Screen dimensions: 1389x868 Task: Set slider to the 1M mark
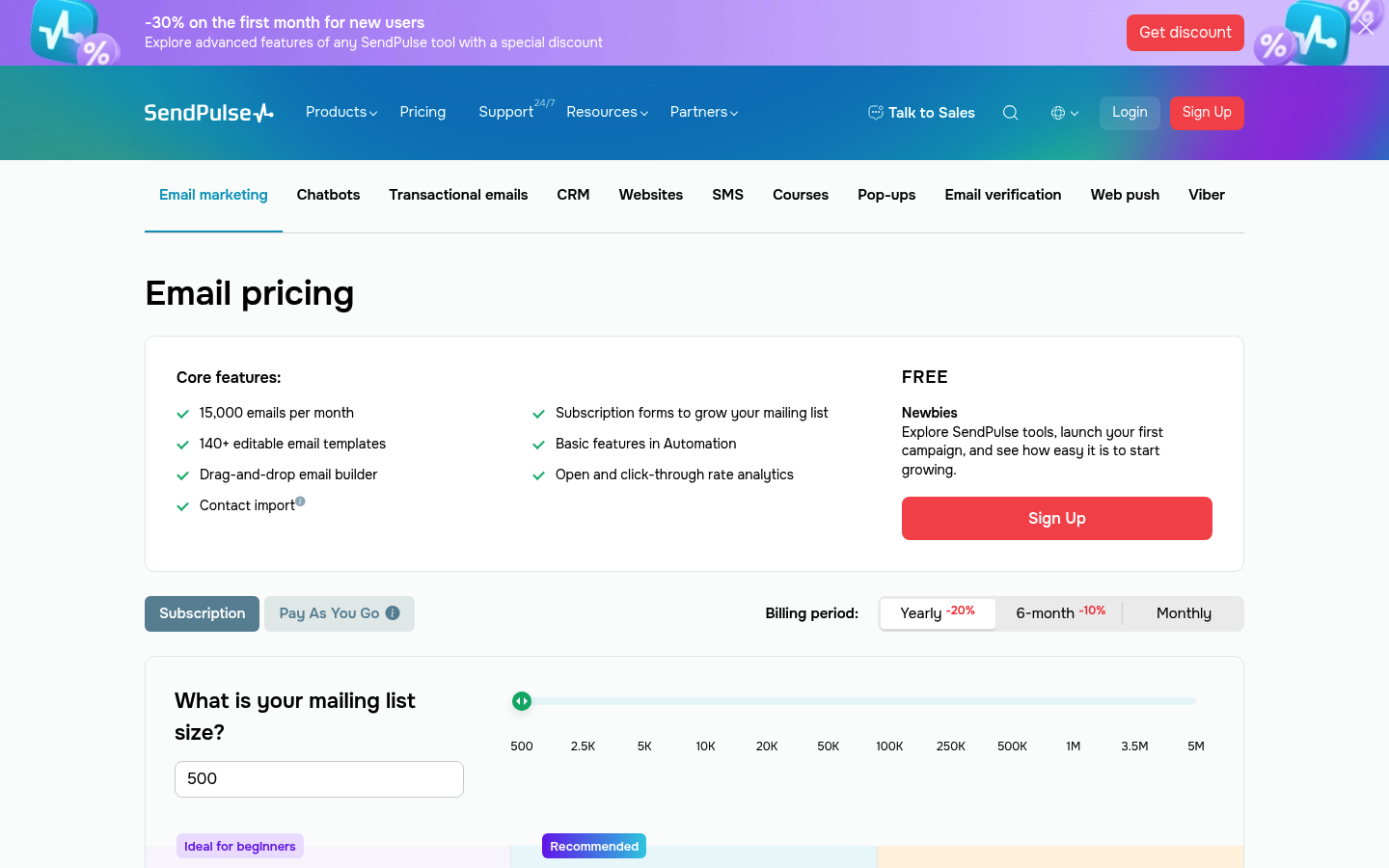(x=1074, y=746)
